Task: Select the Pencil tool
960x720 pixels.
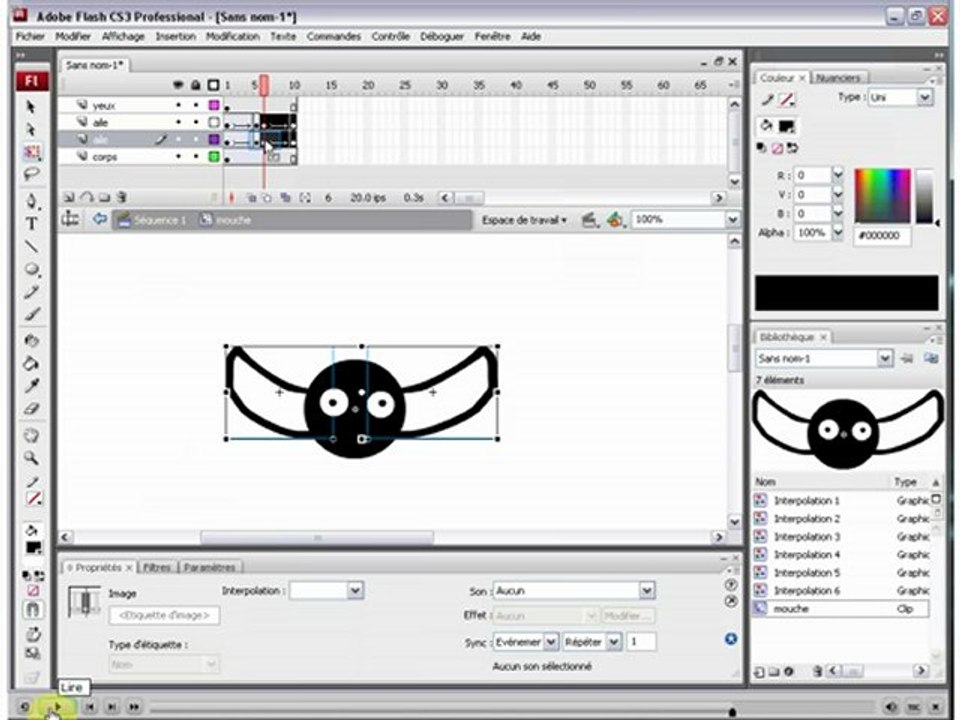Action: [32, 292]
